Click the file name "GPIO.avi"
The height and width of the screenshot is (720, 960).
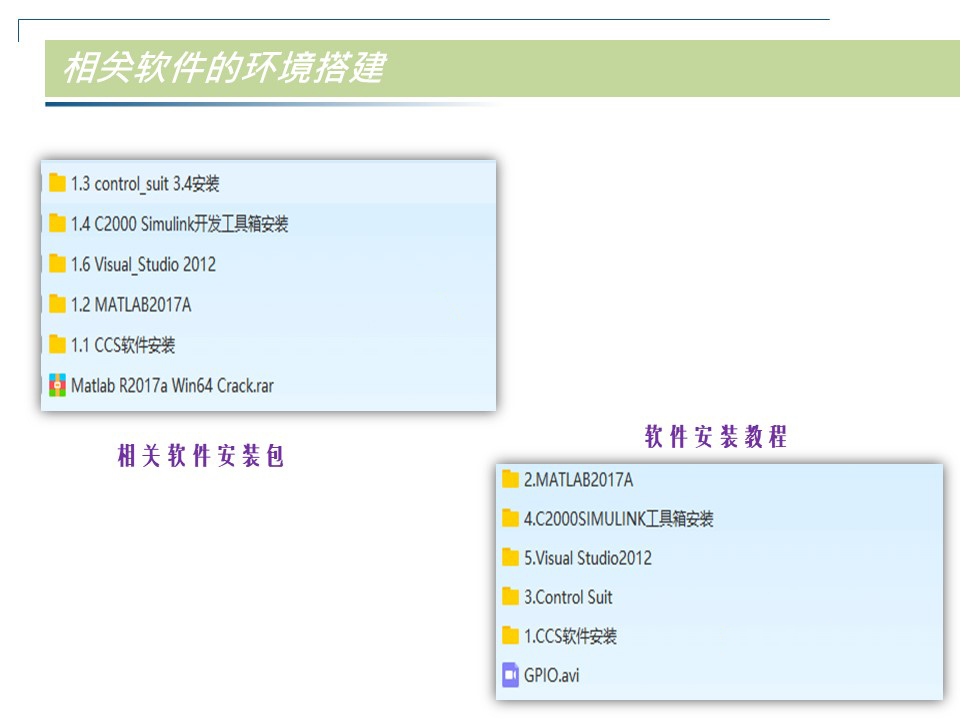552,675
